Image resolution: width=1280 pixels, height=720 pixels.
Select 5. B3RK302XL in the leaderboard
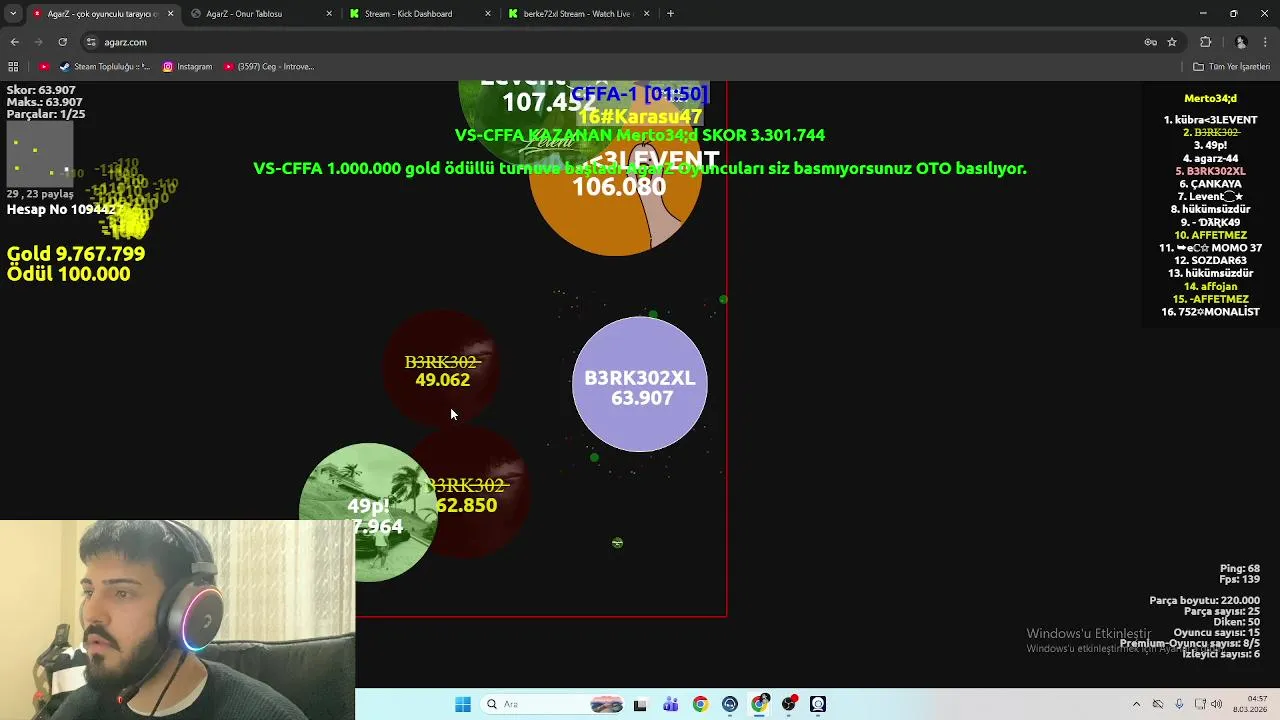pos(1210,171)
